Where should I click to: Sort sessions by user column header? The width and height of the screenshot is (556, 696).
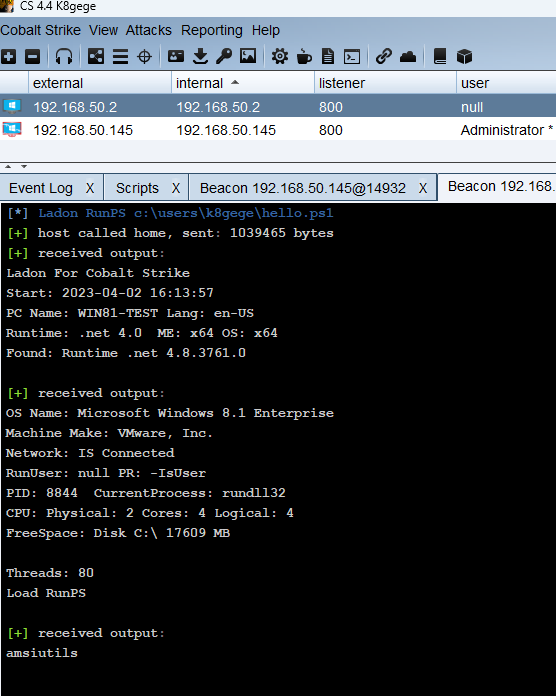[x=506, y=83]
